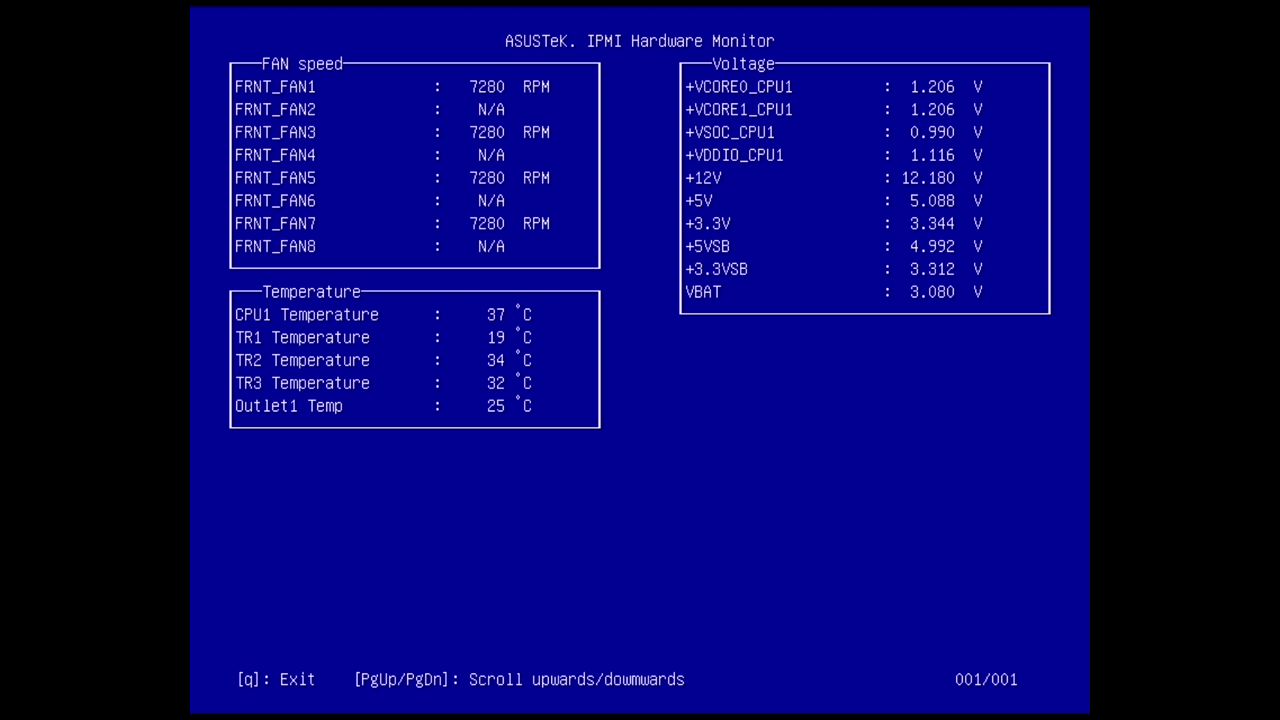Click the VBAT 3.080 V value
Image resolution: width=1280 pixels, height=720 pixels.
(946, 292)
